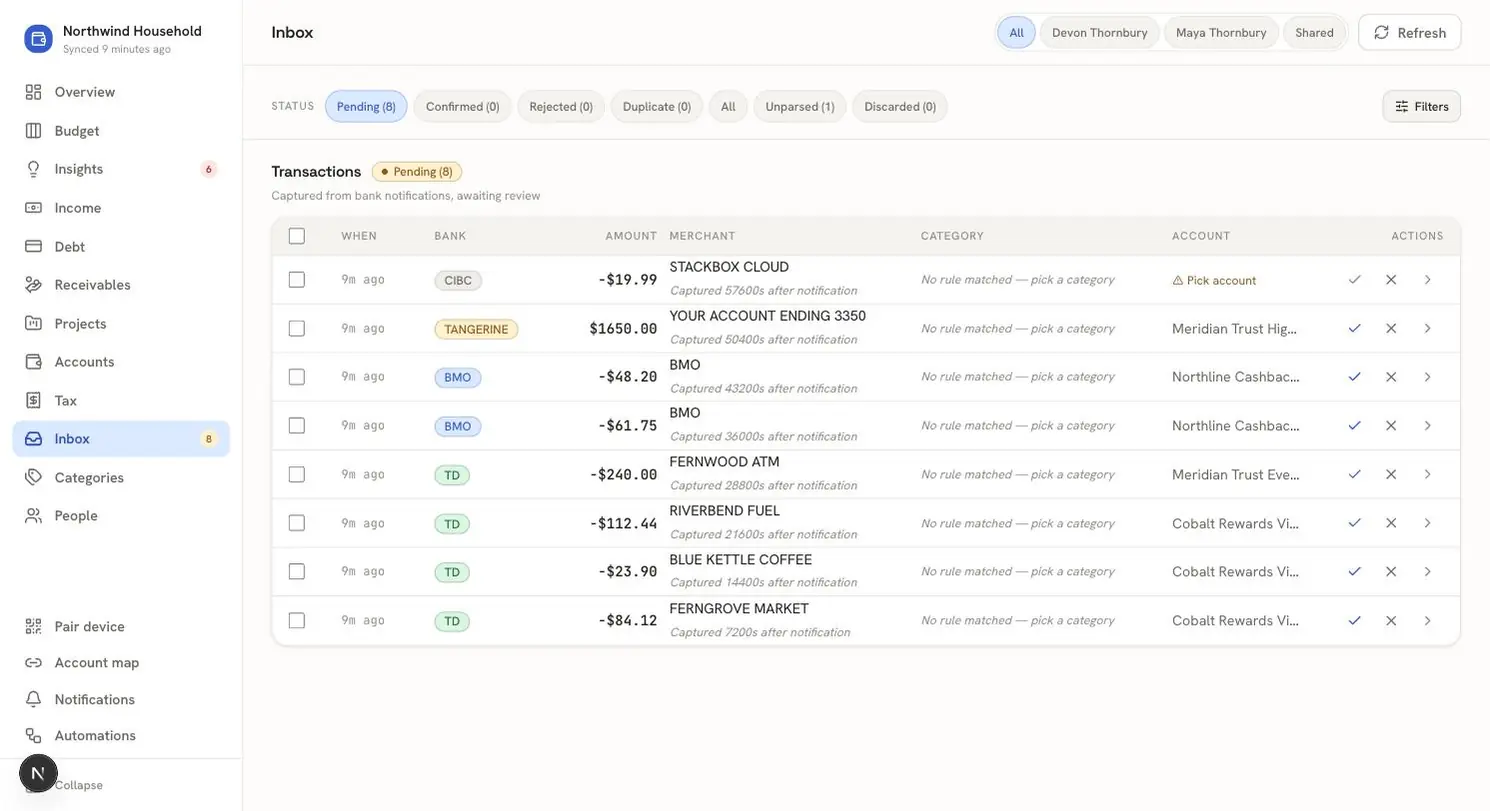Open Account map in sidebar

[121, 663]
